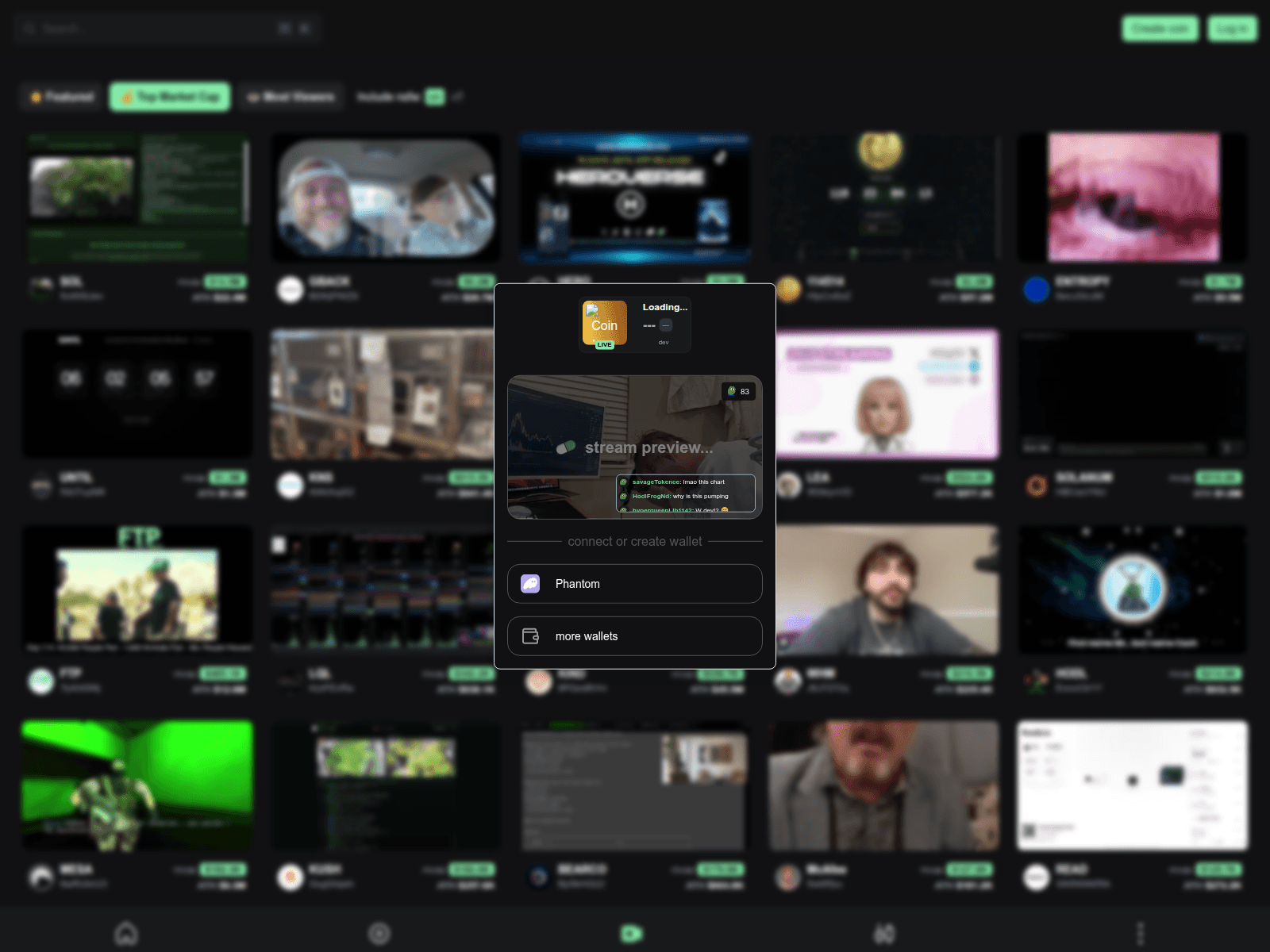Open the more wallets option
This screenshot has width=1270, height=952.
(634, 635)
